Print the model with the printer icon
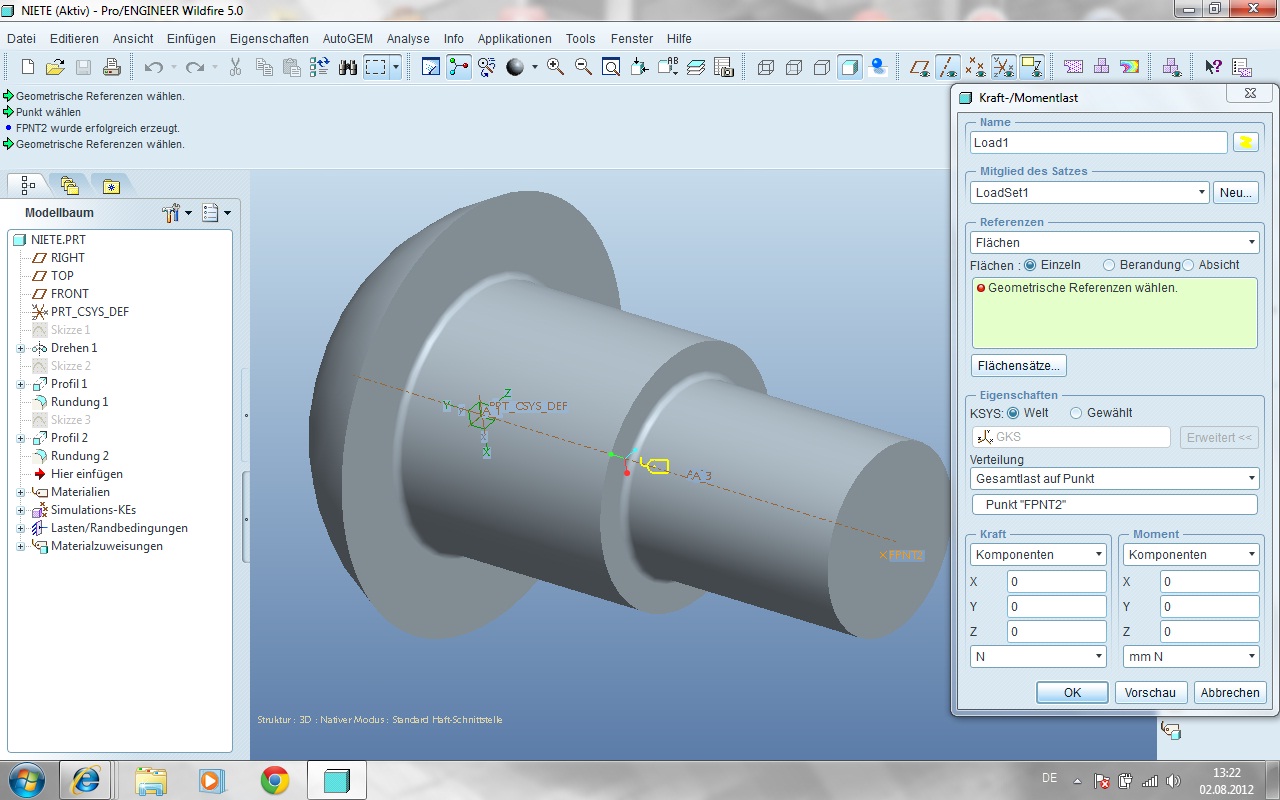Viewport: 1280px width, 800px height. pos(112,67)
